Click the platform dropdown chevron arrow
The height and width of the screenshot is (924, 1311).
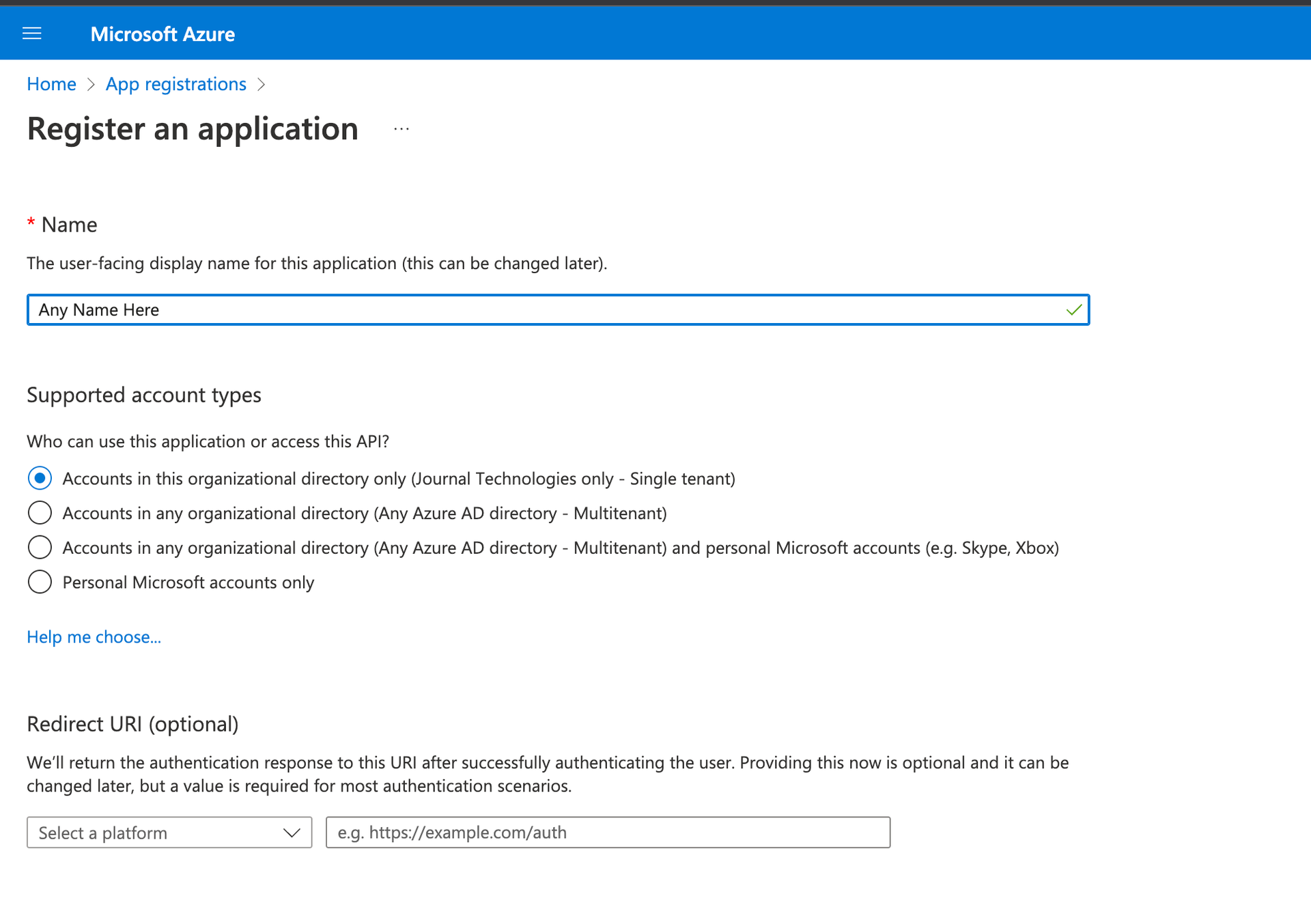292,832
